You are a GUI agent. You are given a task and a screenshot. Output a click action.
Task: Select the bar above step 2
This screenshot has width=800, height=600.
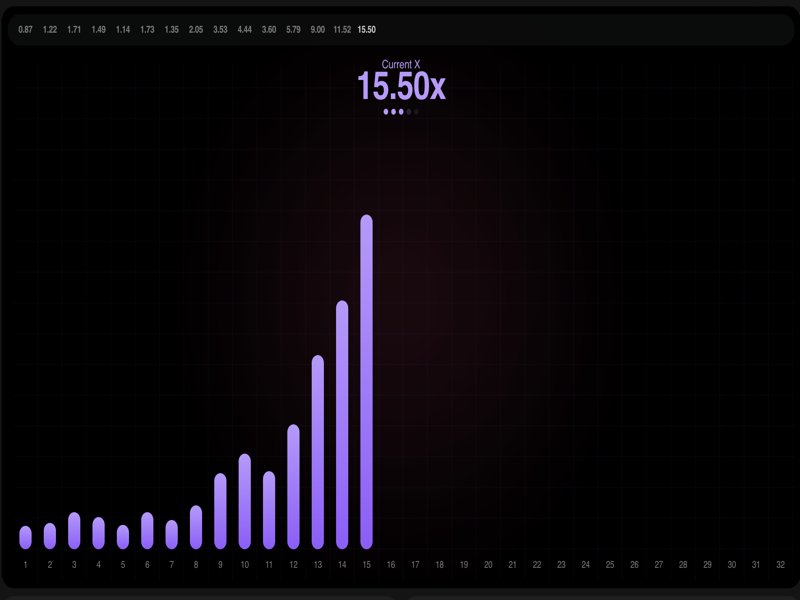(x=50, y=536)
